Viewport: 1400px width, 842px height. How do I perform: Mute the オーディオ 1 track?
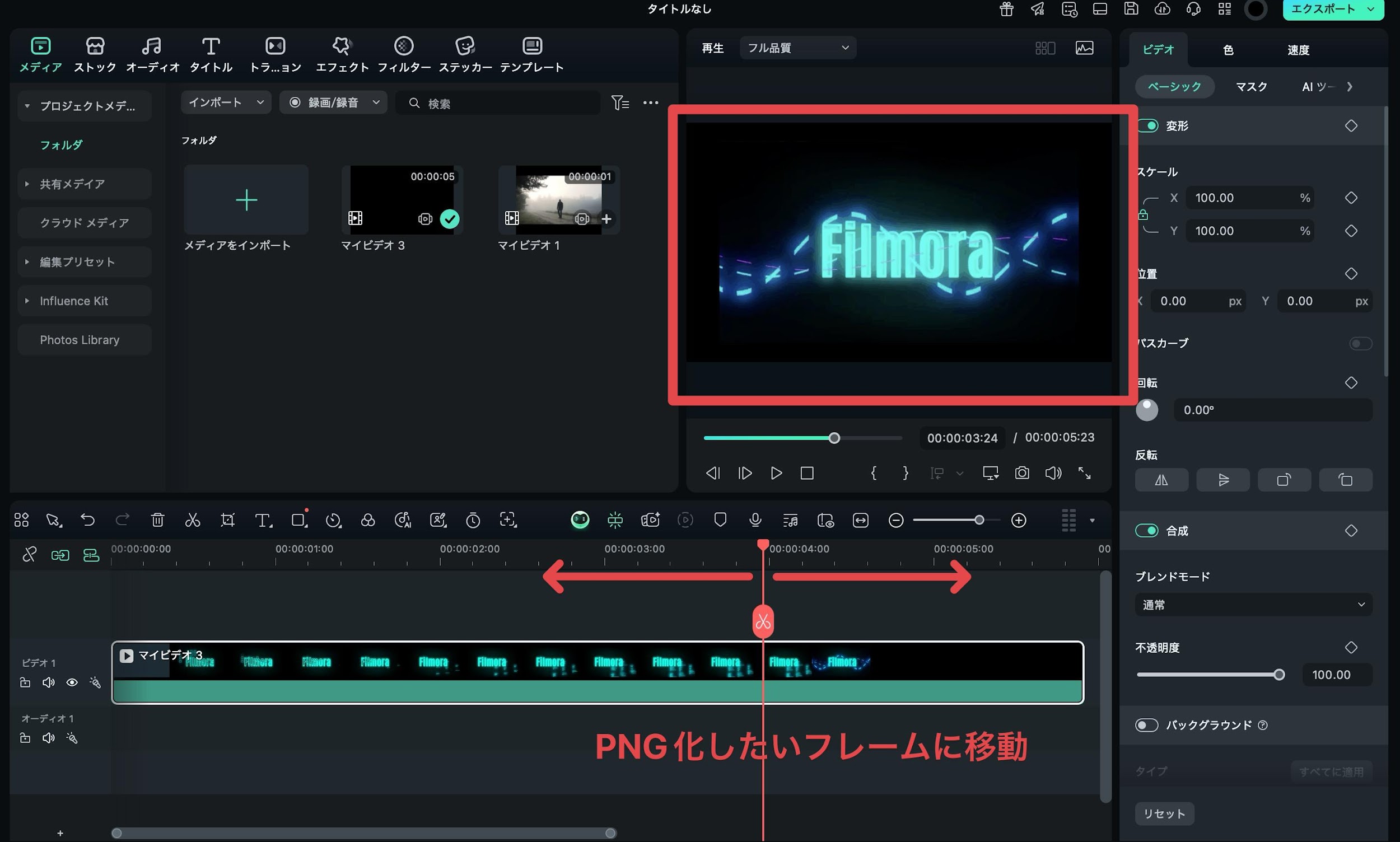[49, 738]
